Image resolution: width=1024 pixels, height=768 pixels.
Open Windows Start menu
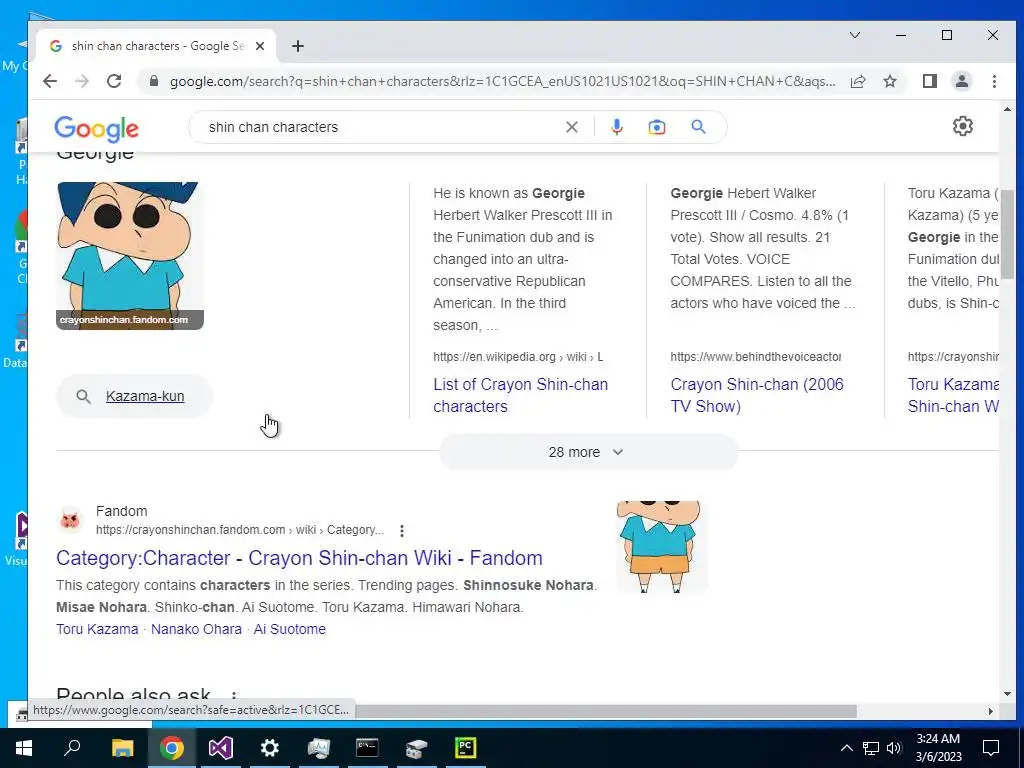pos(24,748)
